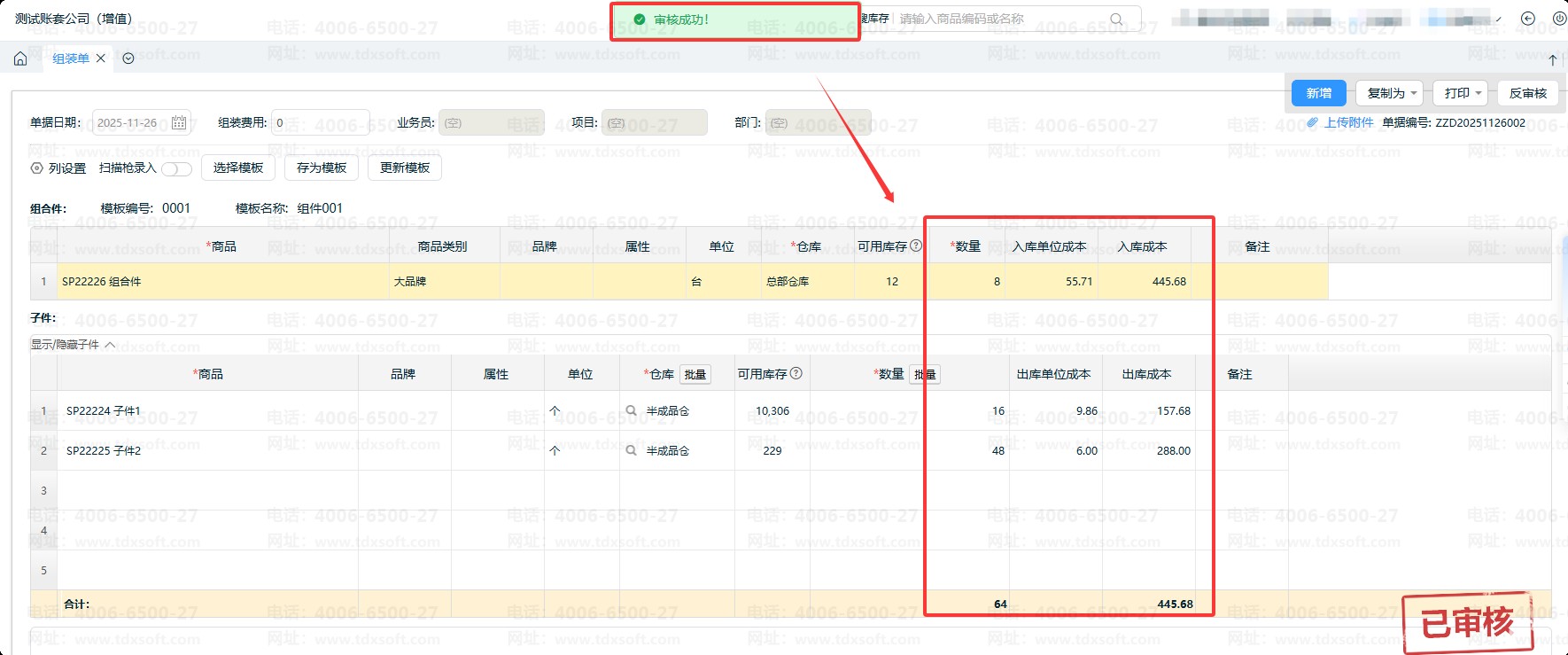
Task: Click warehouse search icon for SP22224 子件1
Action: pyautogui.click(x=631, y=411)
